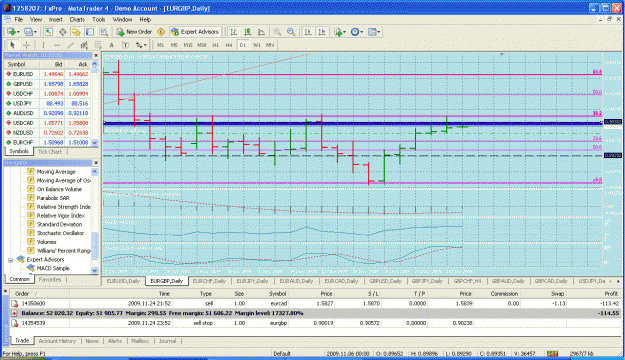The height and width of the screenshot is (360, 625).
Task: Select order 14354539 sell stop row
Action: coord(315,323)
